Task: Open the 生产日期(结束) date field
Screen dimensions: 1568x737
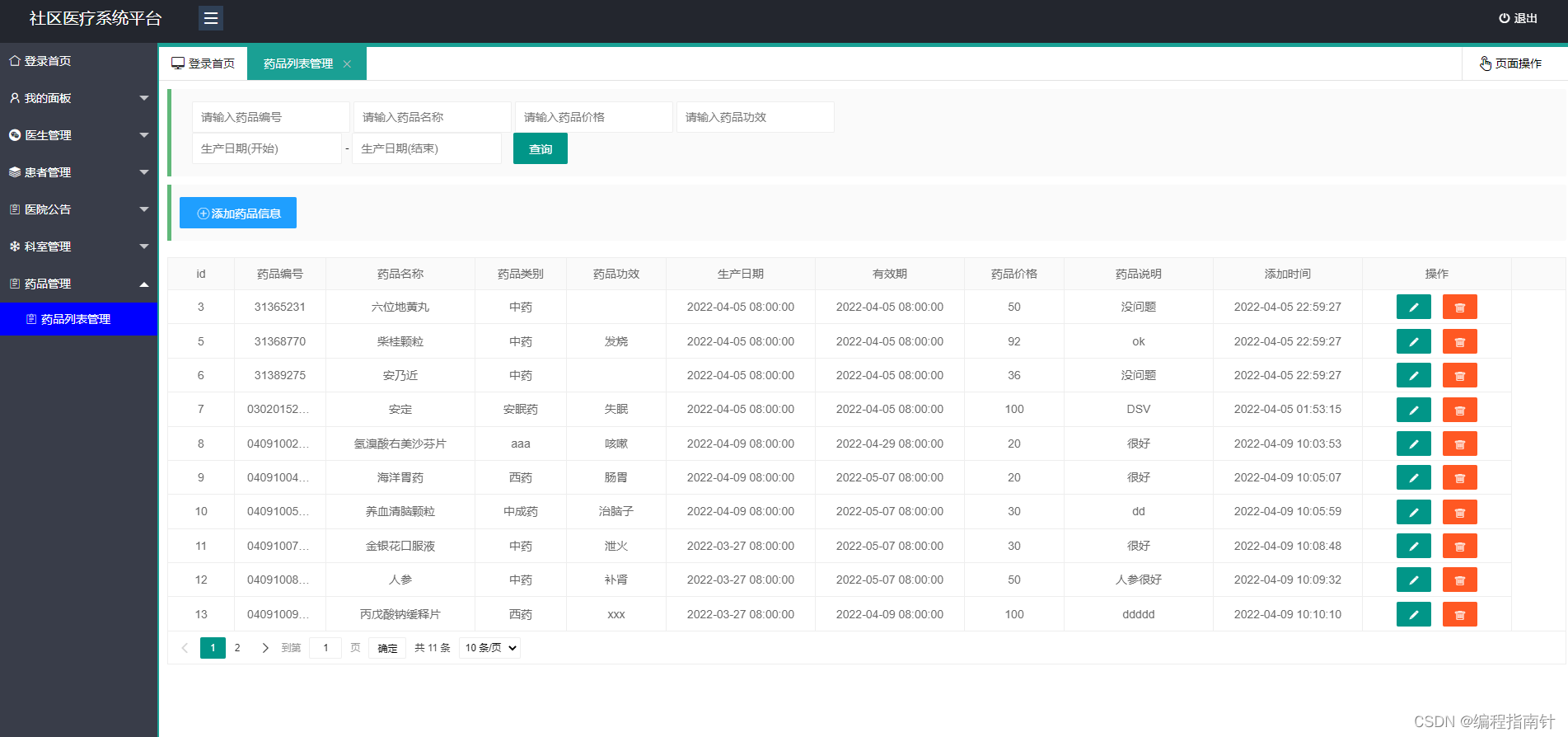Action: pyautogui.click(x=427, y=148)
